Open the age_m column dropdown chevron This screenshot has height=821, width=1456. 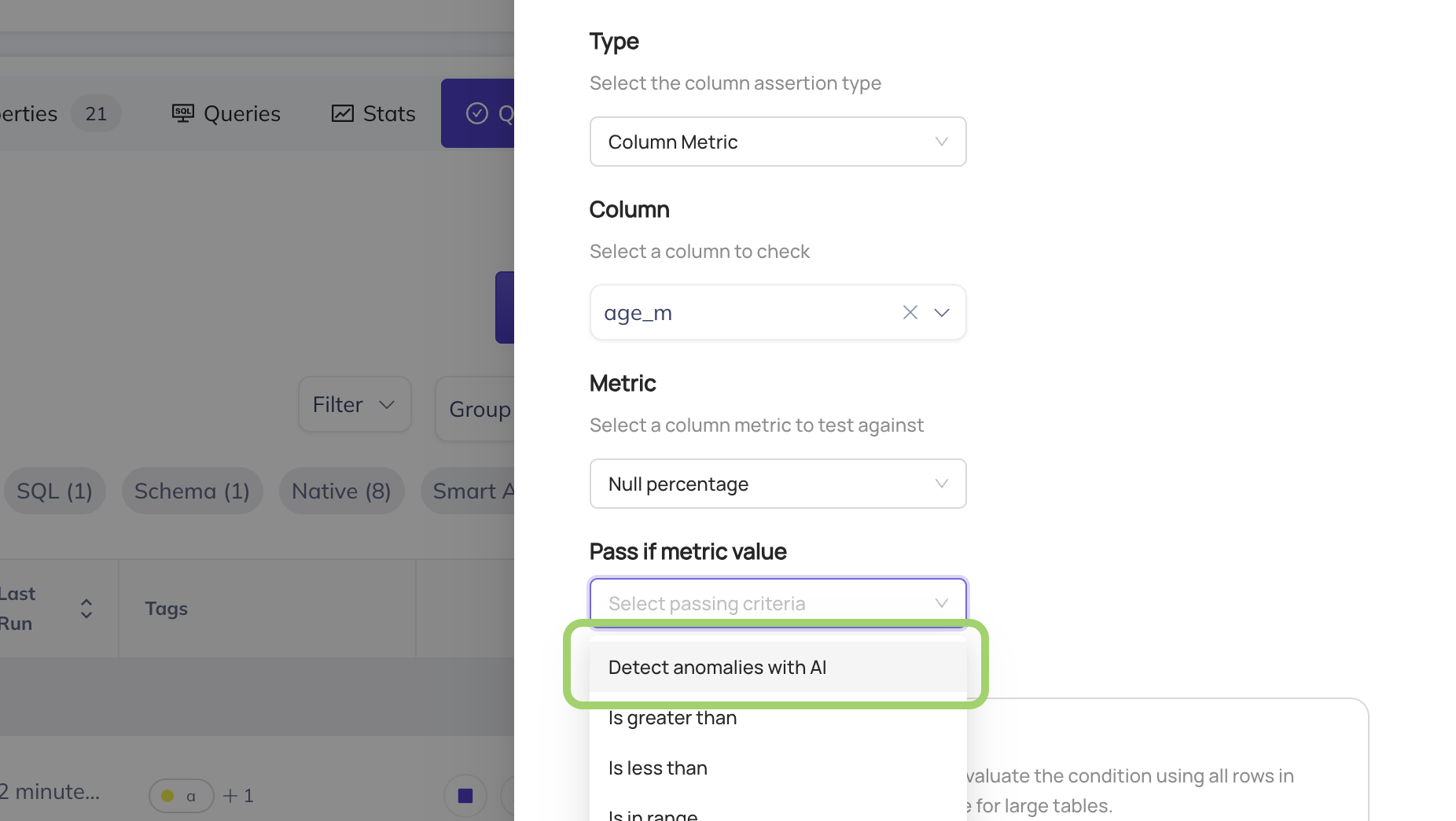point(941,313)
